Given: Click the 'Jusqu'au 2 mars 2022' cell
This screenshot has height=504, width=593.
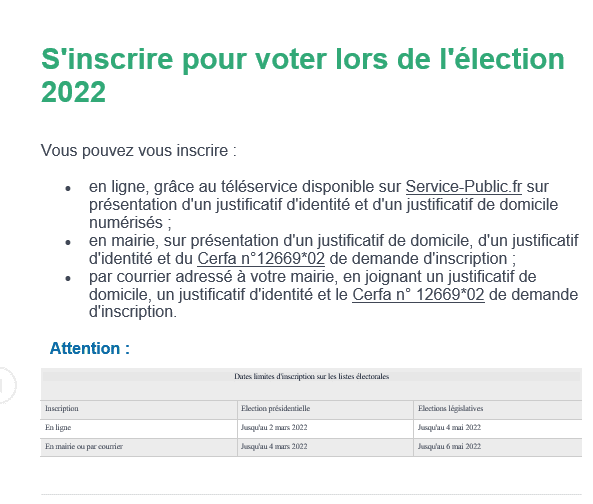Looking at the screenshot, I should [274, 427].
